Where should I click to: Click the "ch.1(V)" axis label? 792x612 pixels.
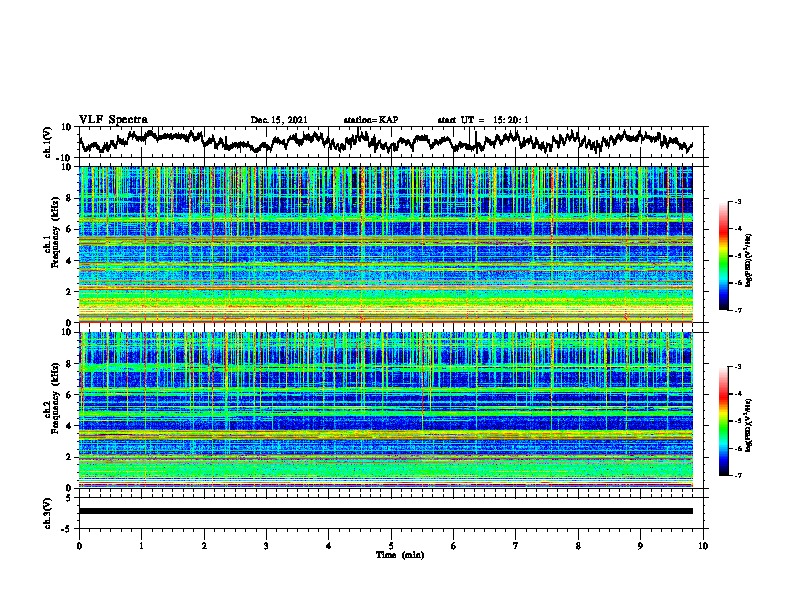(x=48, y=142)
